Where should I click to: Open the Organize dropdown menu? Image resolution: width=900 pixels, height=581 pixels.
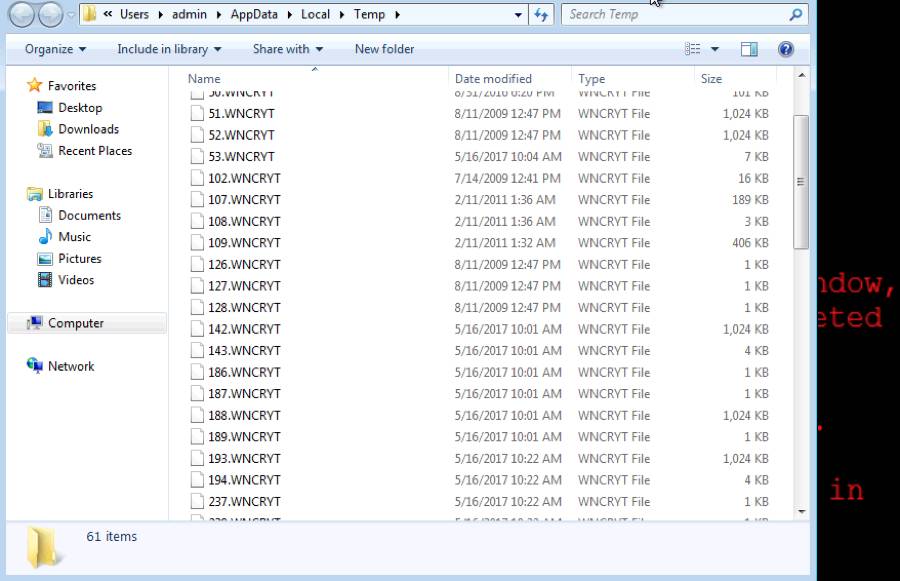(55, 49)
